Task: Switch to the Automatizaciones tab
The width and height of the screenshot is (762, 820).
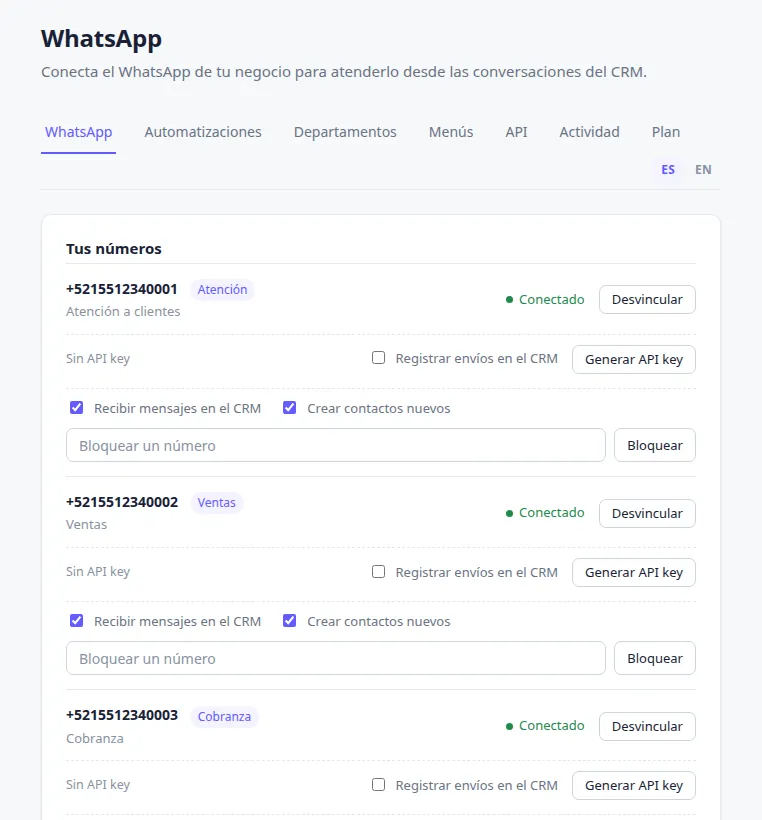Action: pyautogui.click(x=203, y=132)
